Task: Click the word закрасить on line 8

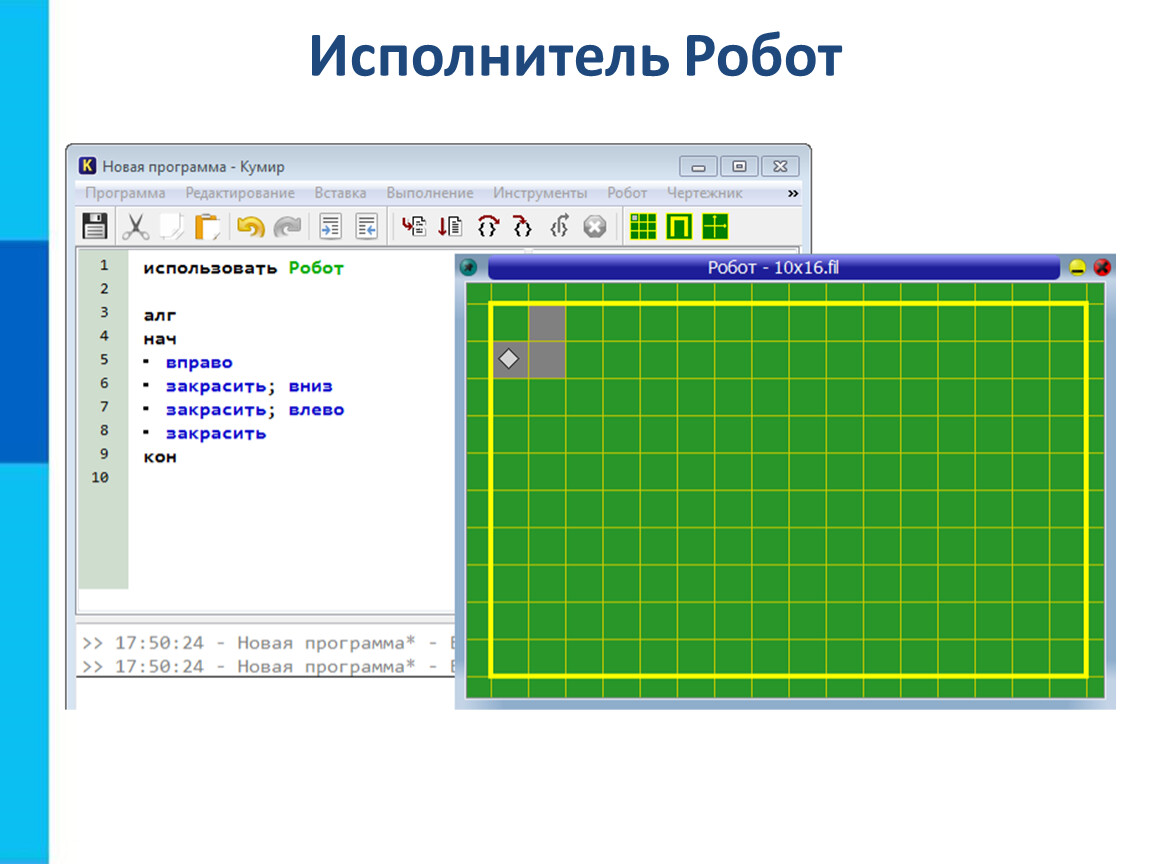Action: click(216, 433)
